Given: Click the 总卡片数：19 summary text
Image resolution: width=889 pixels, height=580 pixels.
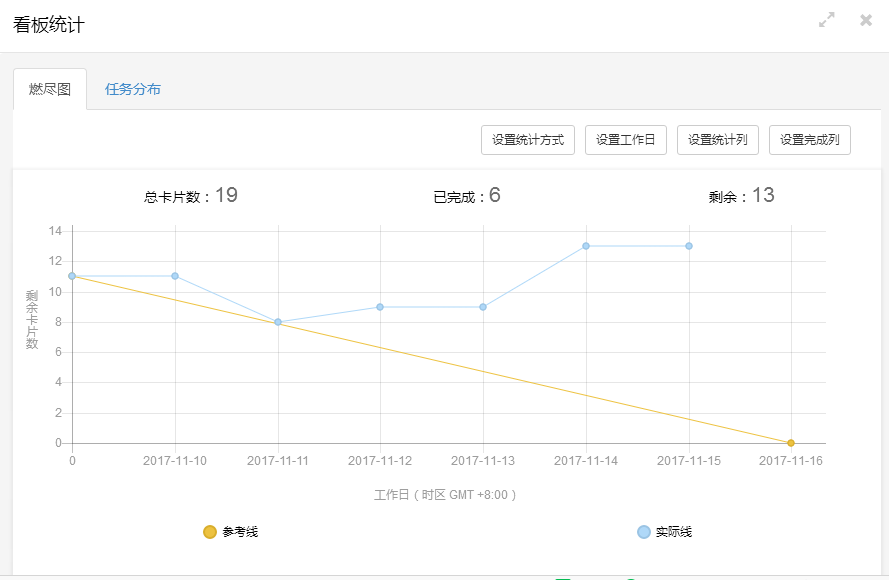Looking at the screenshot, I should (191, 196).
